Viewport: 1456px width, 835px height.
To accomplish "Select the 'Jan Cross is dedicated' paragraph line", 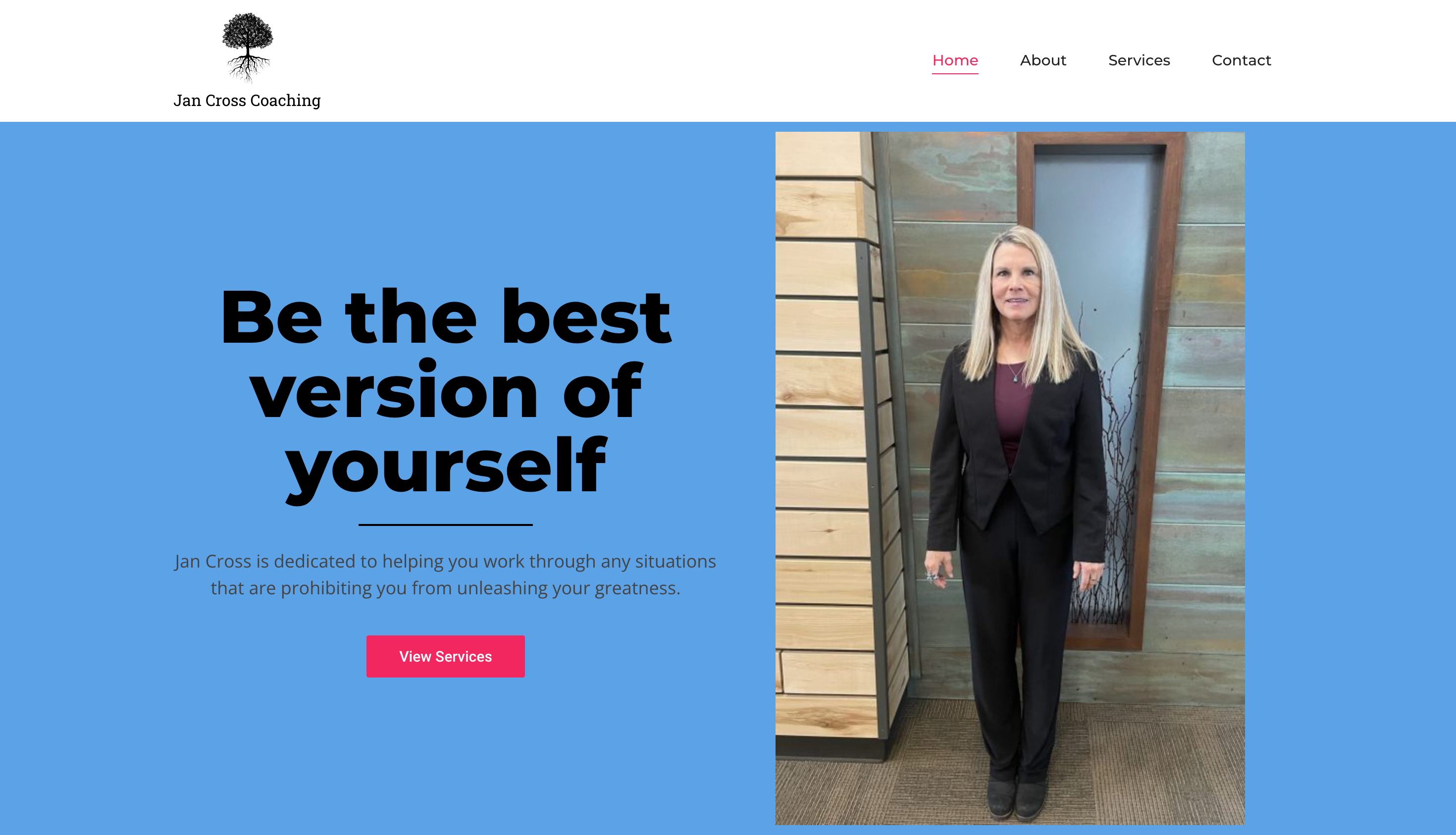I will 446,561.
